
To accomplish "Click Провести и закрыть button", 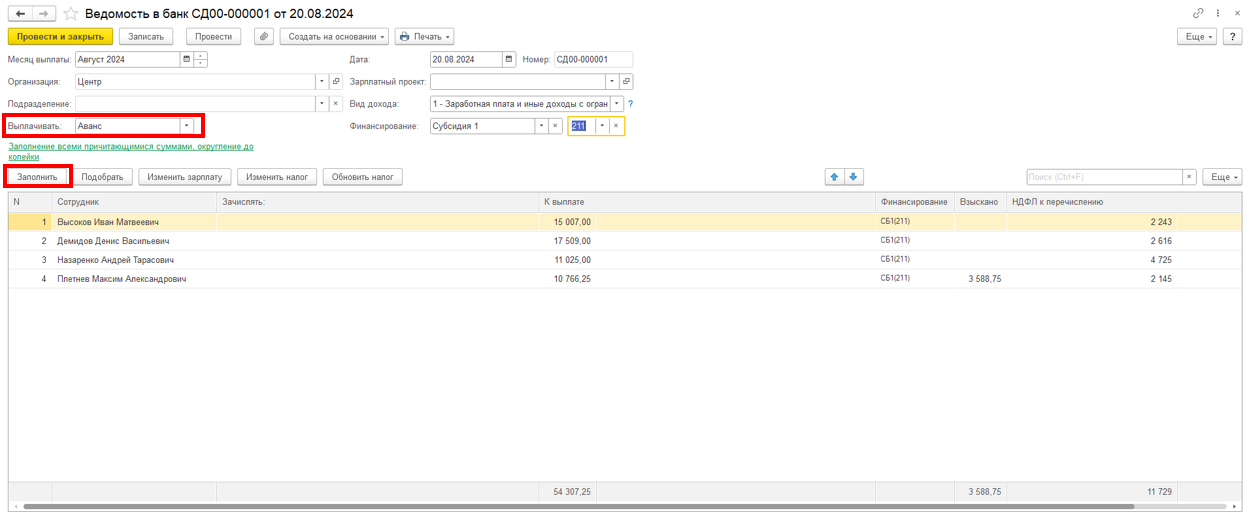I will pyautogui.click(x=60, y=36).
